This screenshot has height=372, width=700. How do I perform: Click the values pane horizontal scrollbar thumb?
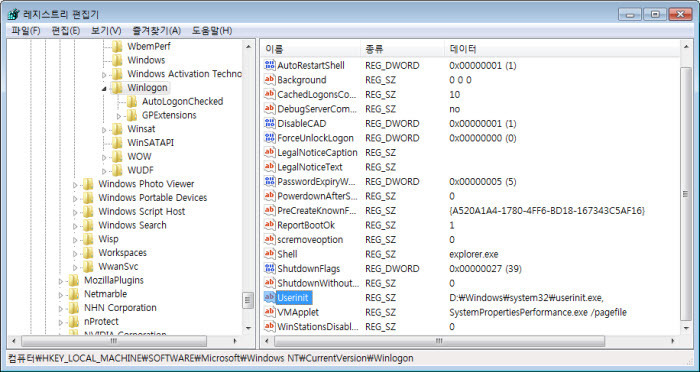(440, 341)
